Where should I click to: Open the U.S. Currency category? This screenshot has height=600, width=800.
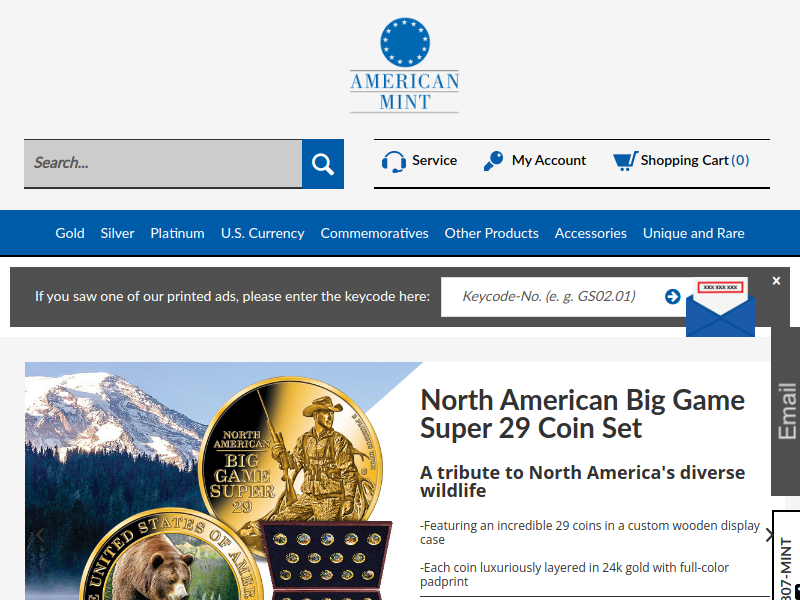tap(262, 233)
